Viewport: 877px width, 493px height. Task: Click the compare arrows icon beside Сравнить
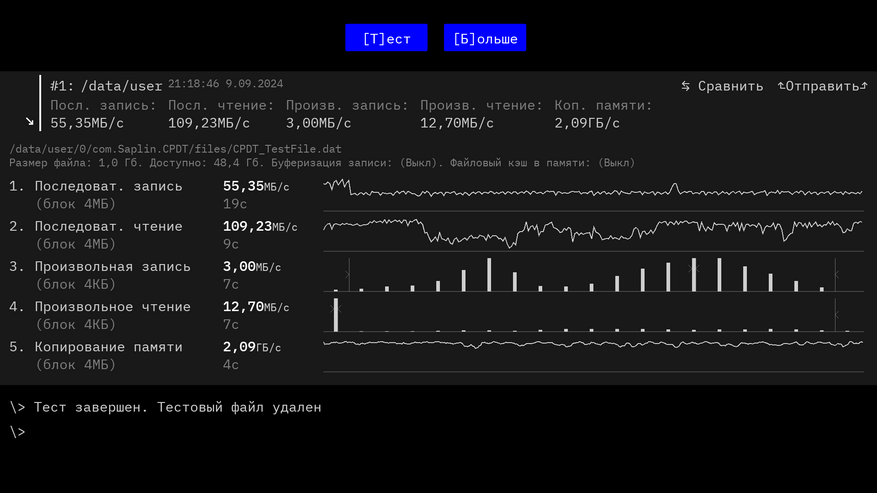click(686, 86)
